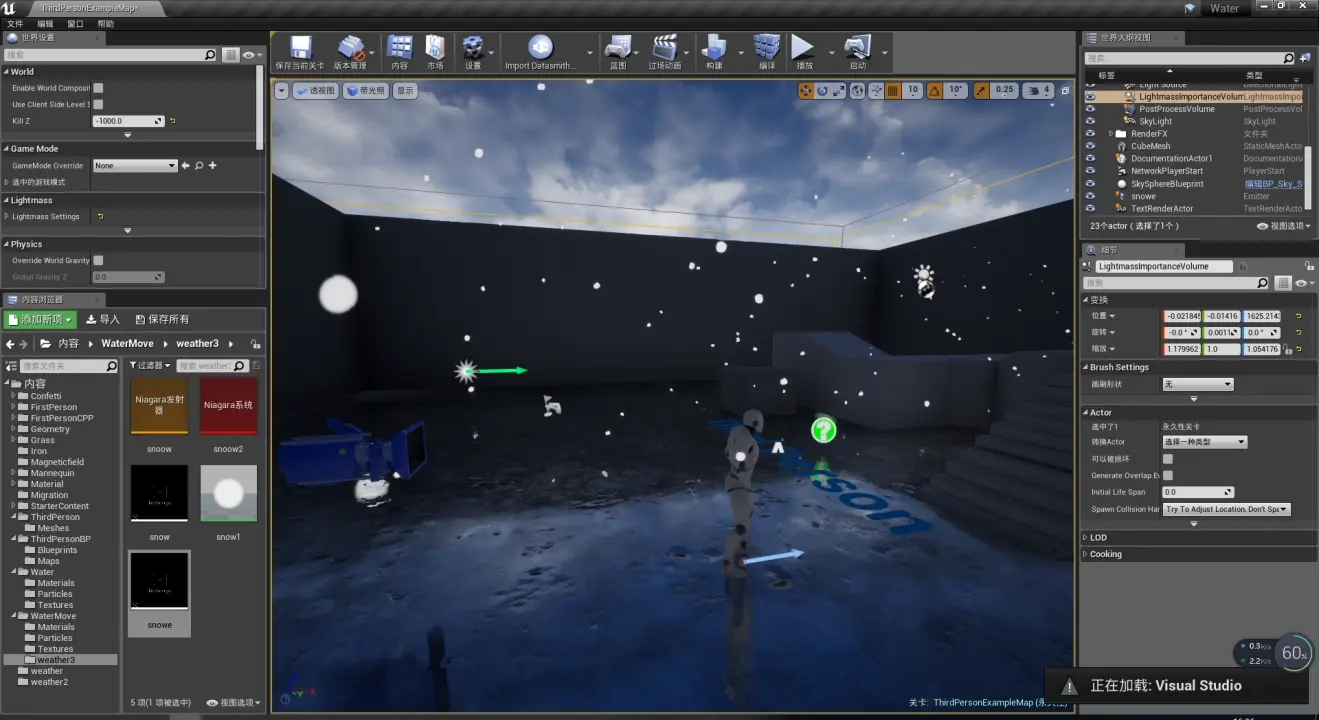Open the 编辑 (Edit) menu
Viewport: 1319px width, 720px height.
[x=46, y=23]
